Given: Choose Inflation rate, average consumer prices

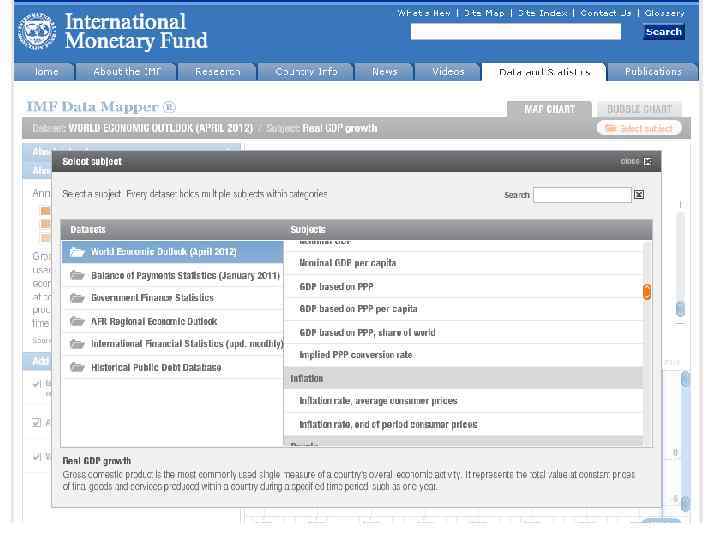Looking at the screenshot, I should coord(463,401).
